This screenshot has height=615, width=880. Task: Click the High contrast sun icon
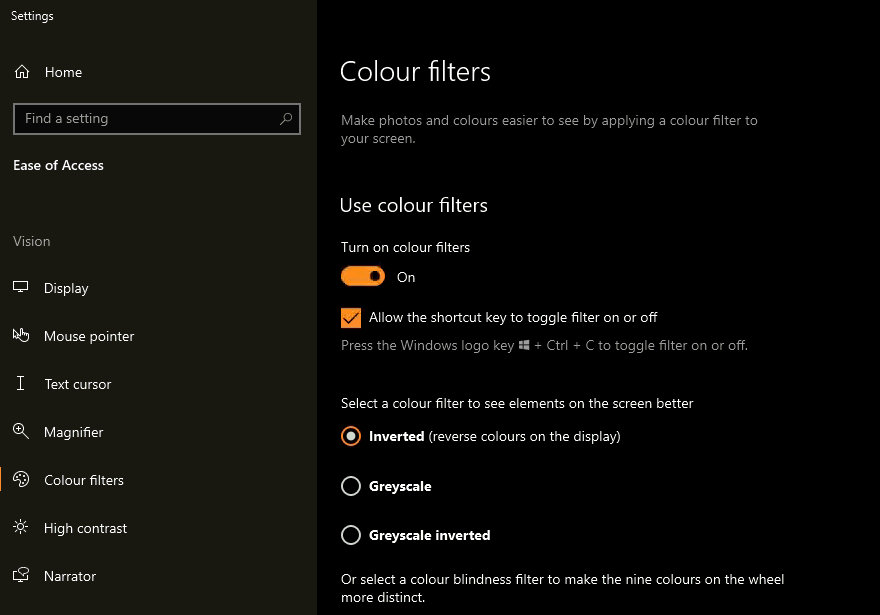coord(21,528)
